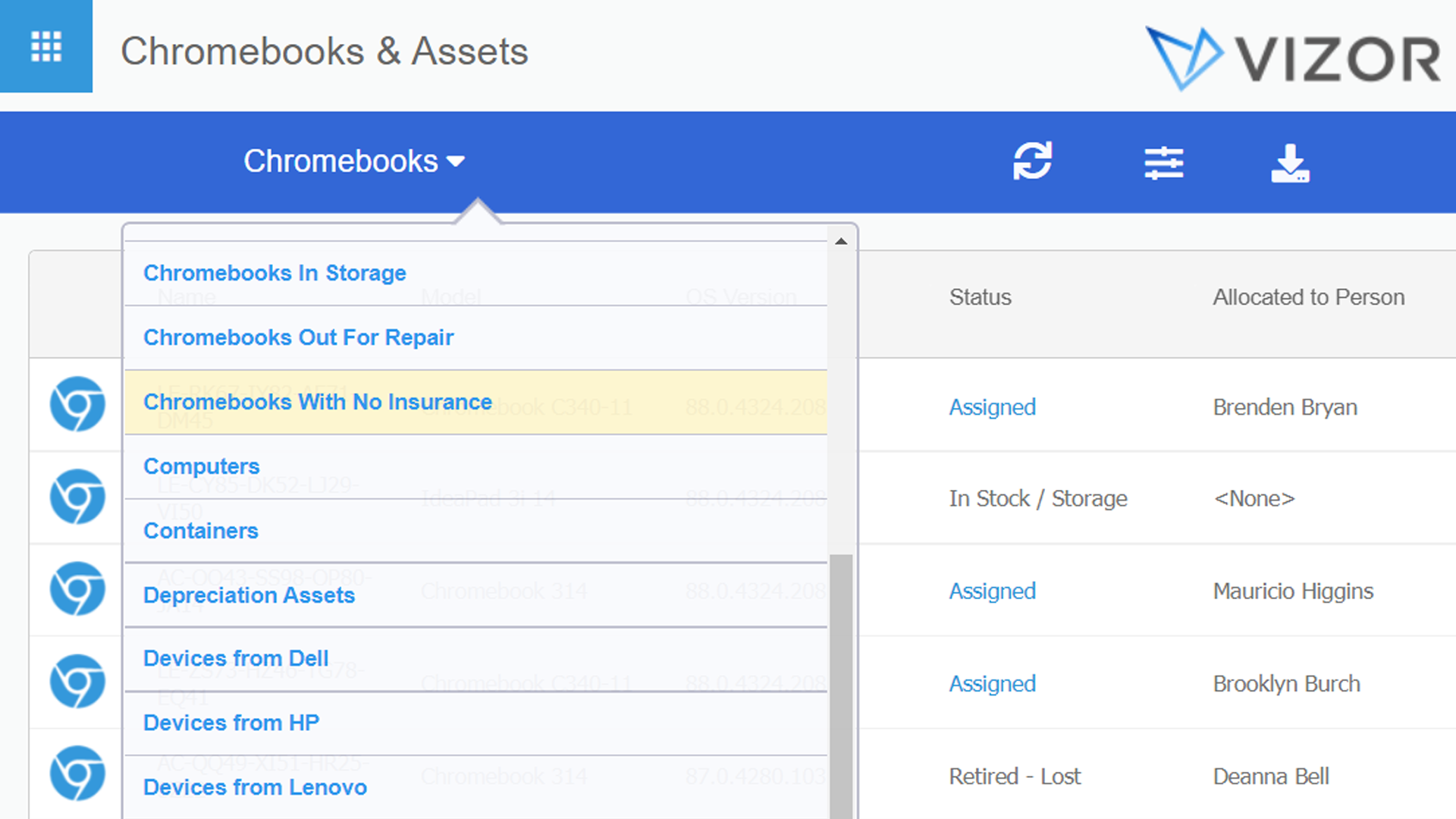
Task: Sort by Status column header
Action: point(980,297)
